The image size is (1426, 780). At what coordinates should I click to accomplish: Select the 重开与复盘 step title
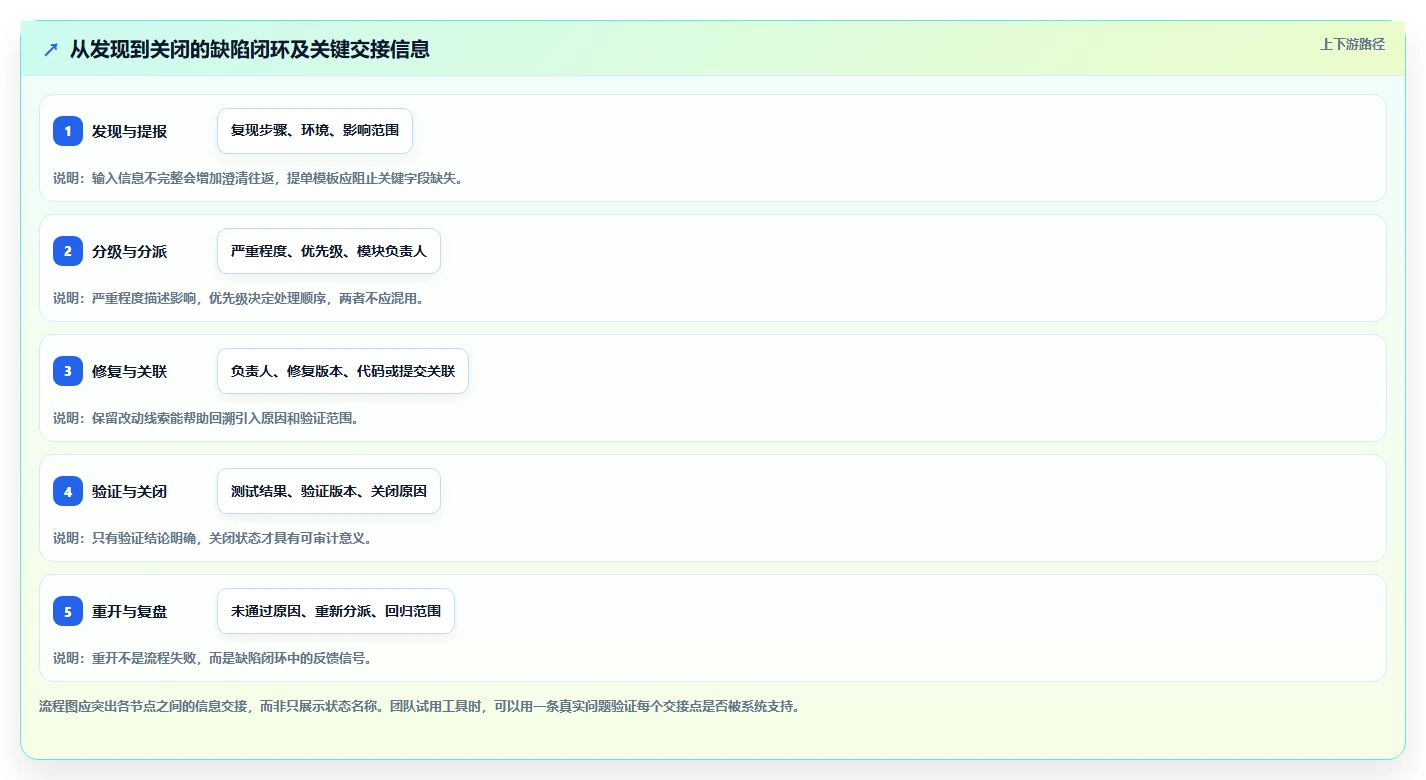pyautogui.click(x=129, y=611)
